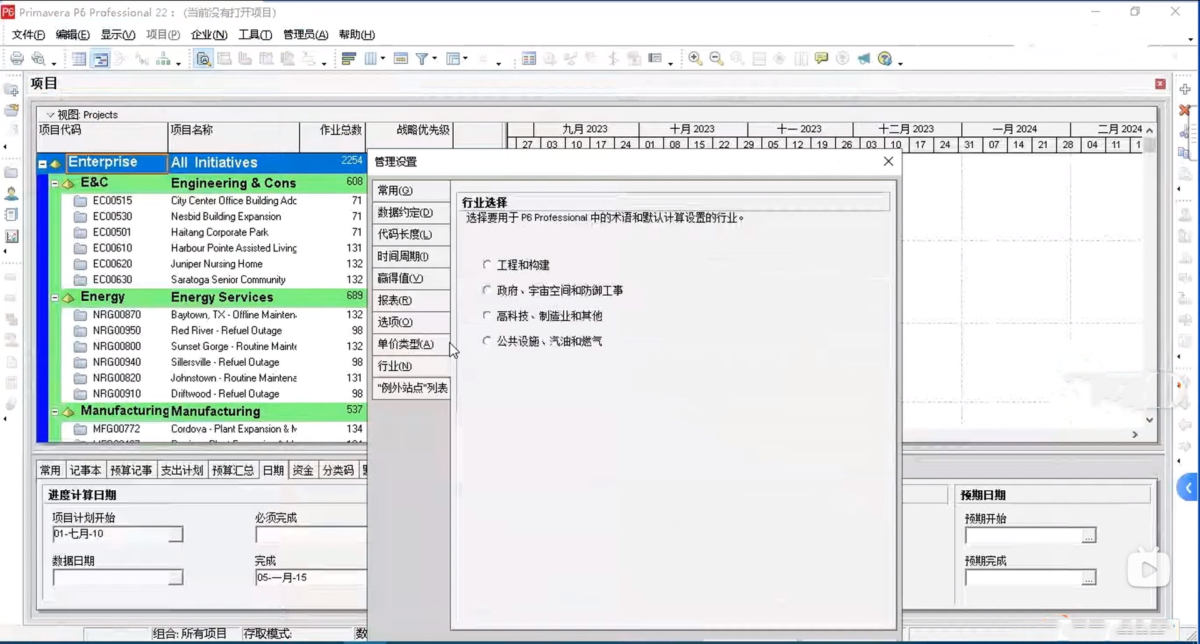Toggle the Gantt chart view icon
This screenshot has width=1200, height=644.
[x=101, y=59]
